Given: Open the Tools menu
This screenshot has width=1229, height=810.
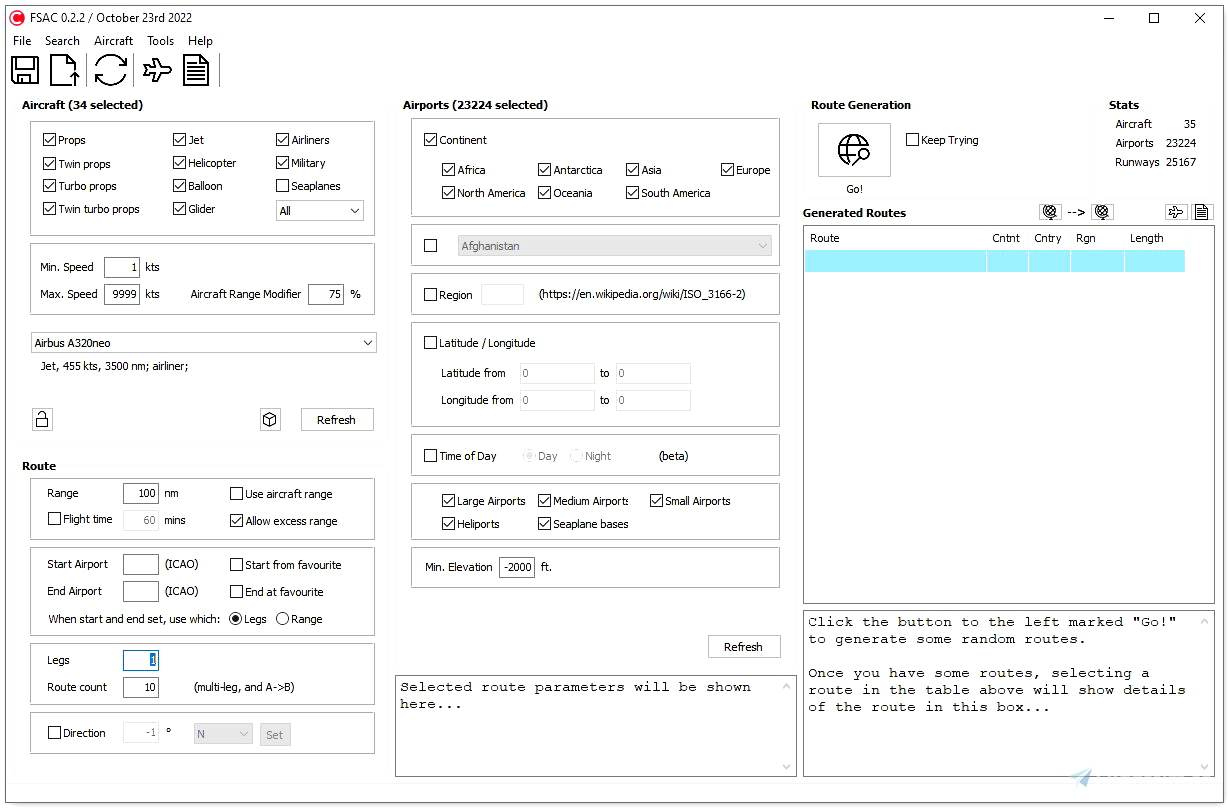Looking at the screenshot, I should pyautogui.click(x=161, y=41).
